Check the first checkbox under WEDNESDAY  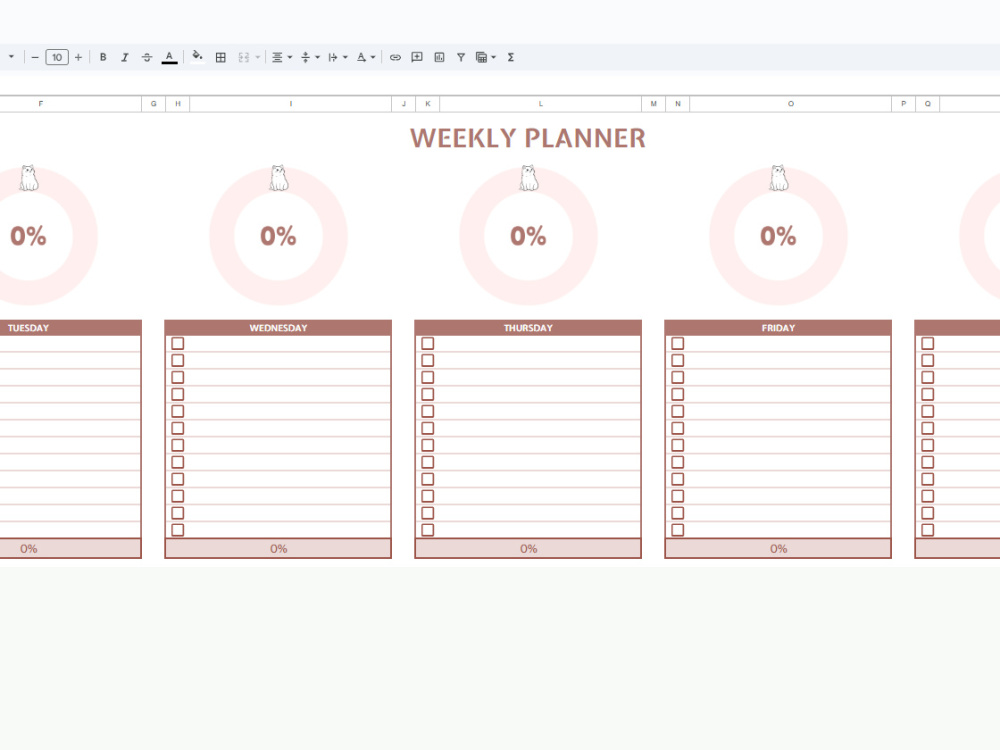coord(178,344)
